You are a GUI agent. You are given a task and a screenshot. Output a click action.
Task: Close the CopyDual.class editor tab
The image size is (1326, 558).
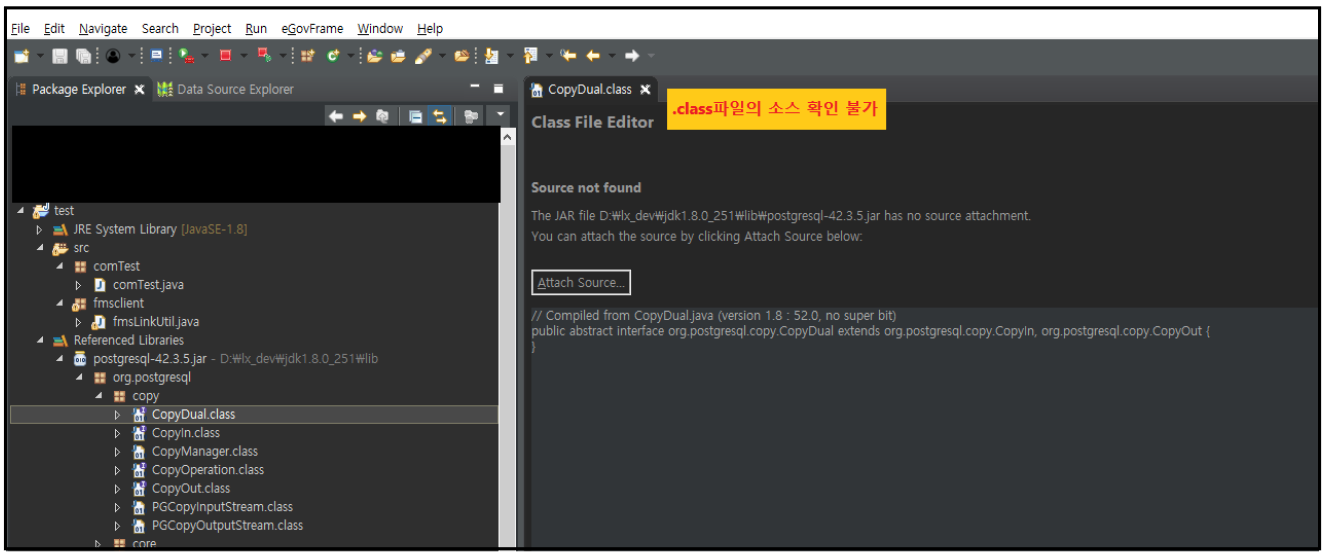(x=646, y=89)
